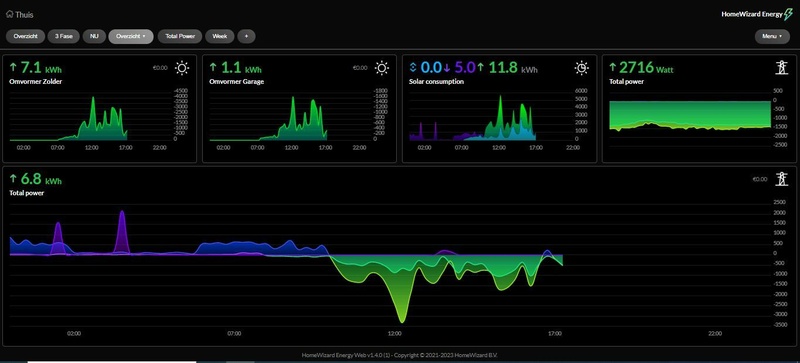Click the green up arrow beside 11.8
The width and height of the screenshot is (800, 363).
(480, 67)
